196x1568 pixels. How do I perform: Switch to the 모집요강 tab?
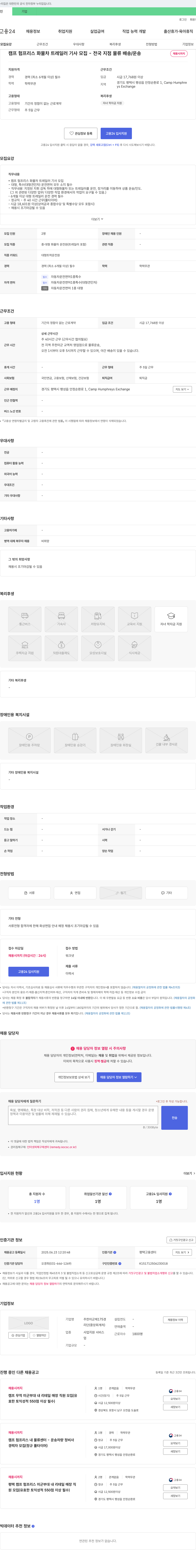(x=6, y=44)
